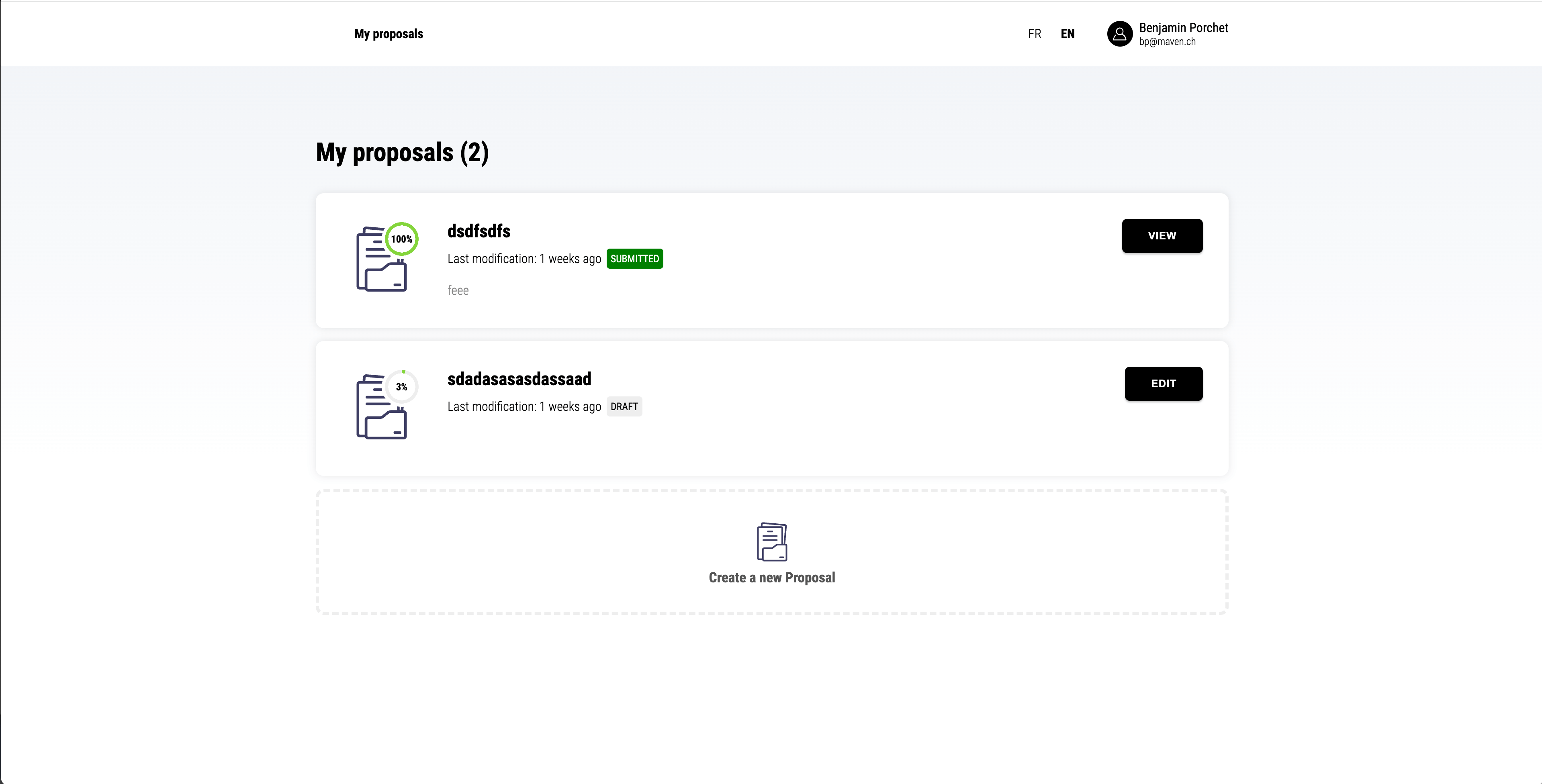This screenshot has height=784, width=1542.
Task: Click the sdadasasasdassaad proposal title
Action: tap(518, 378)
